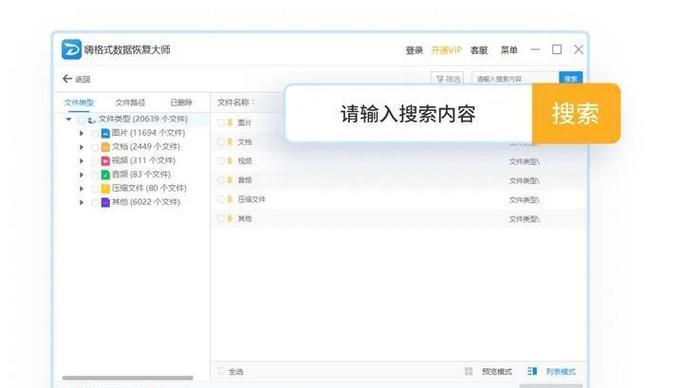Switch to preview mode grid icon
Viewport: 683px width, 388px height.
click(469, 371)
